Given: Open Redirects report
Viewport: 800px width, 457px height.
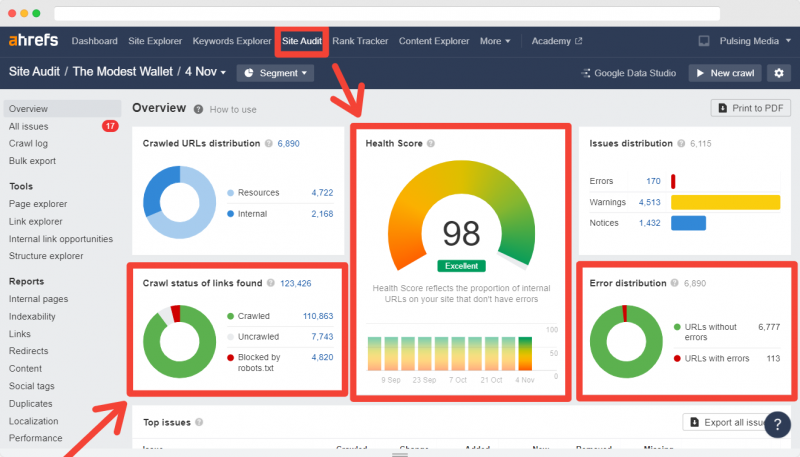Looking at the screenshot, I should pos(29,351).
